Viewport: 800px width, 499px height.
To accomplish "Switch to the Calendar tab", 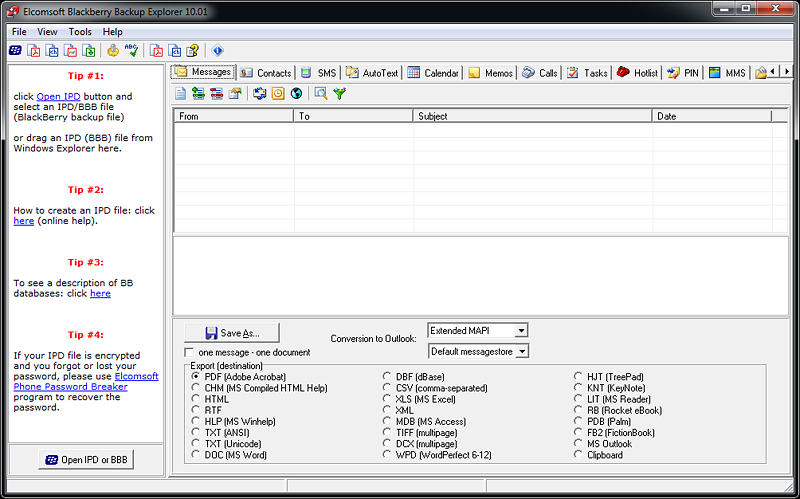I will (434, 73).
